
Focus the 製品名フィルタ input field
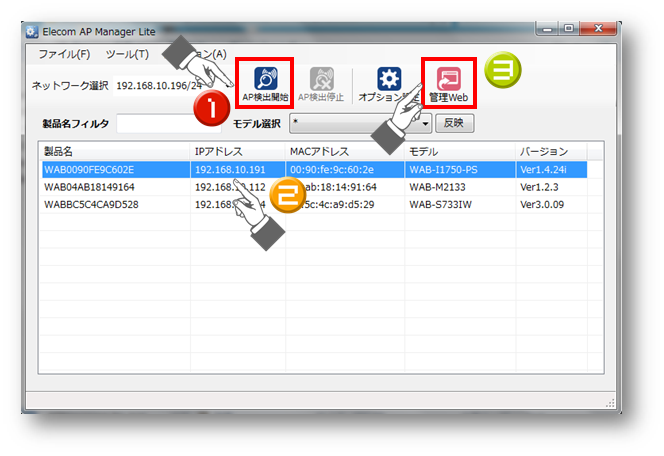(x=169, y=124)
